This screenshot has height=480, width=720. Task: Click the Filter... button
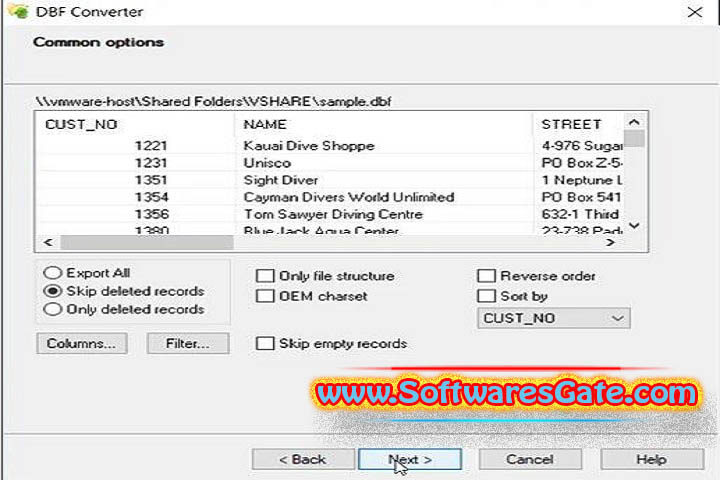(188, 344)
